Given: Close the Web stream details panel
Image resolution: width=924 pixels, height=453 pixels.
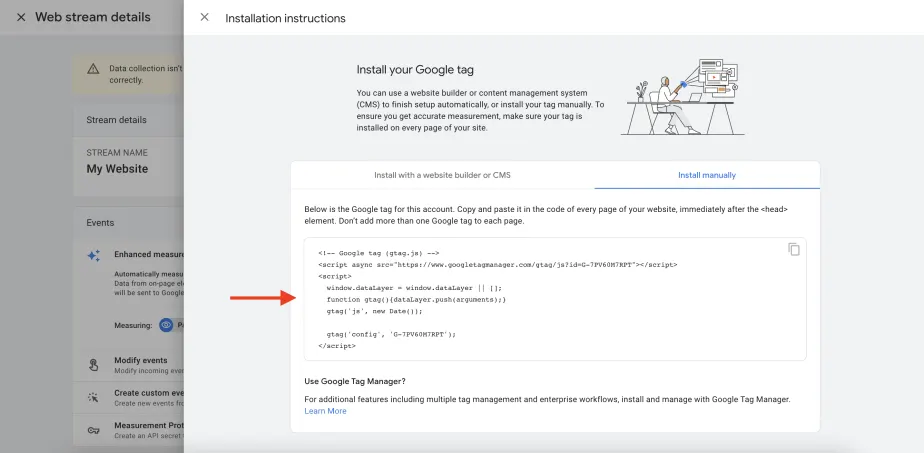Looking at the screenshot, I should 21,18.
